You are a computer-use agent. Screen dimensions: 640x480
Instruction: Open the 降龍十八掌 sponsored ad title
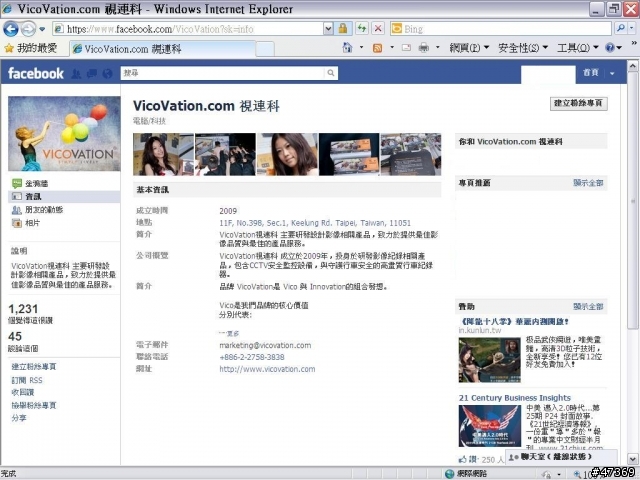tap(513, 322)
